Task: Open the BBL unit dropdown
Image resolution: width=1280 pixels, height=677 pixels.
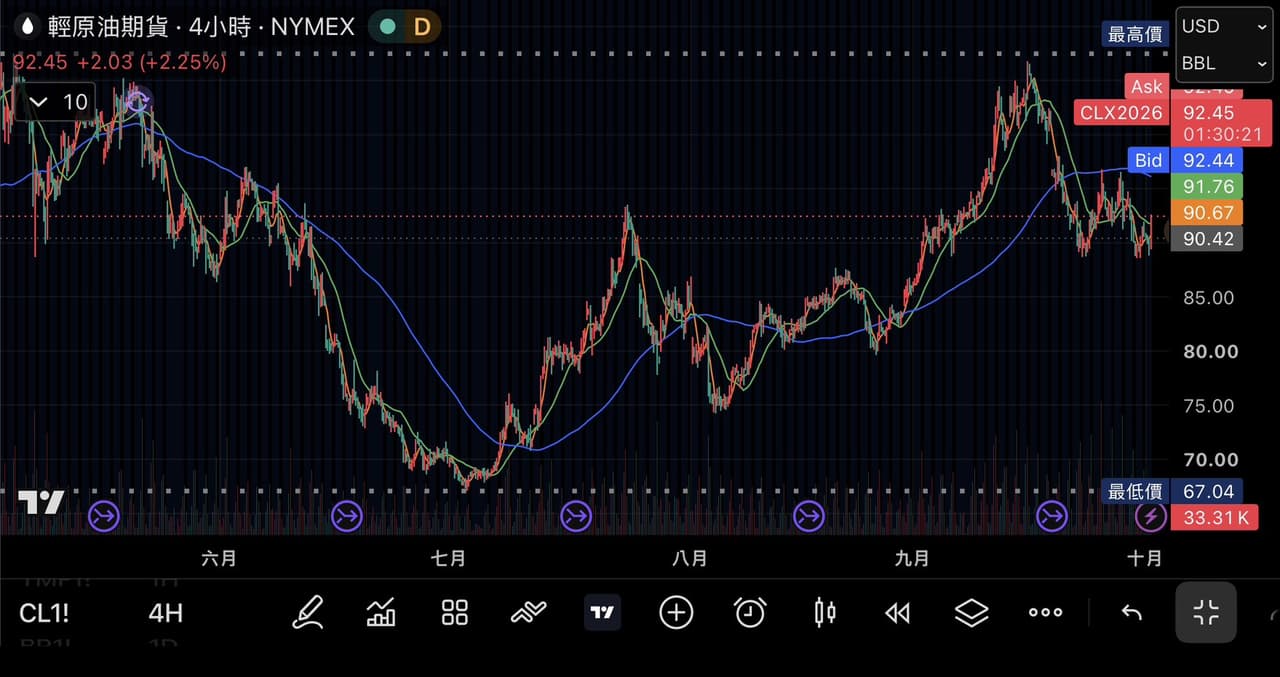Action: tap(1224, 63)
